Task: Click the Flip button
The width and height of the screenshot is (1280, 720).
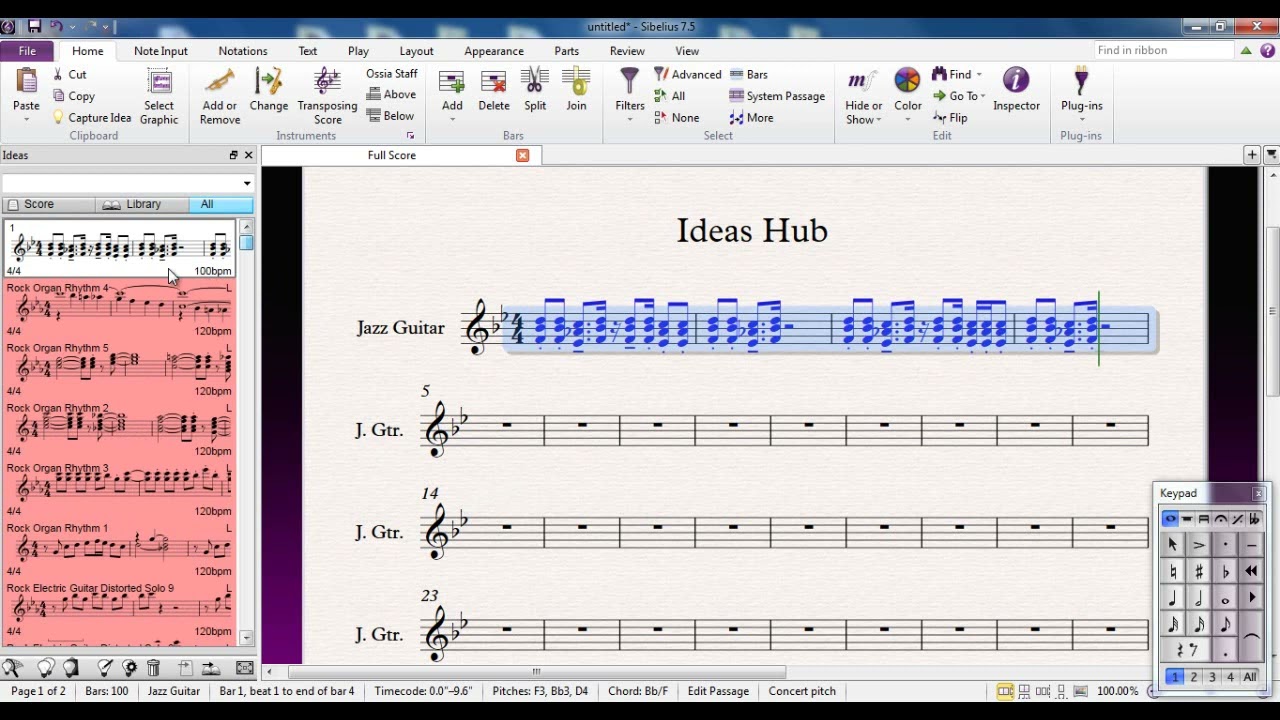Action: pos(950,117)
